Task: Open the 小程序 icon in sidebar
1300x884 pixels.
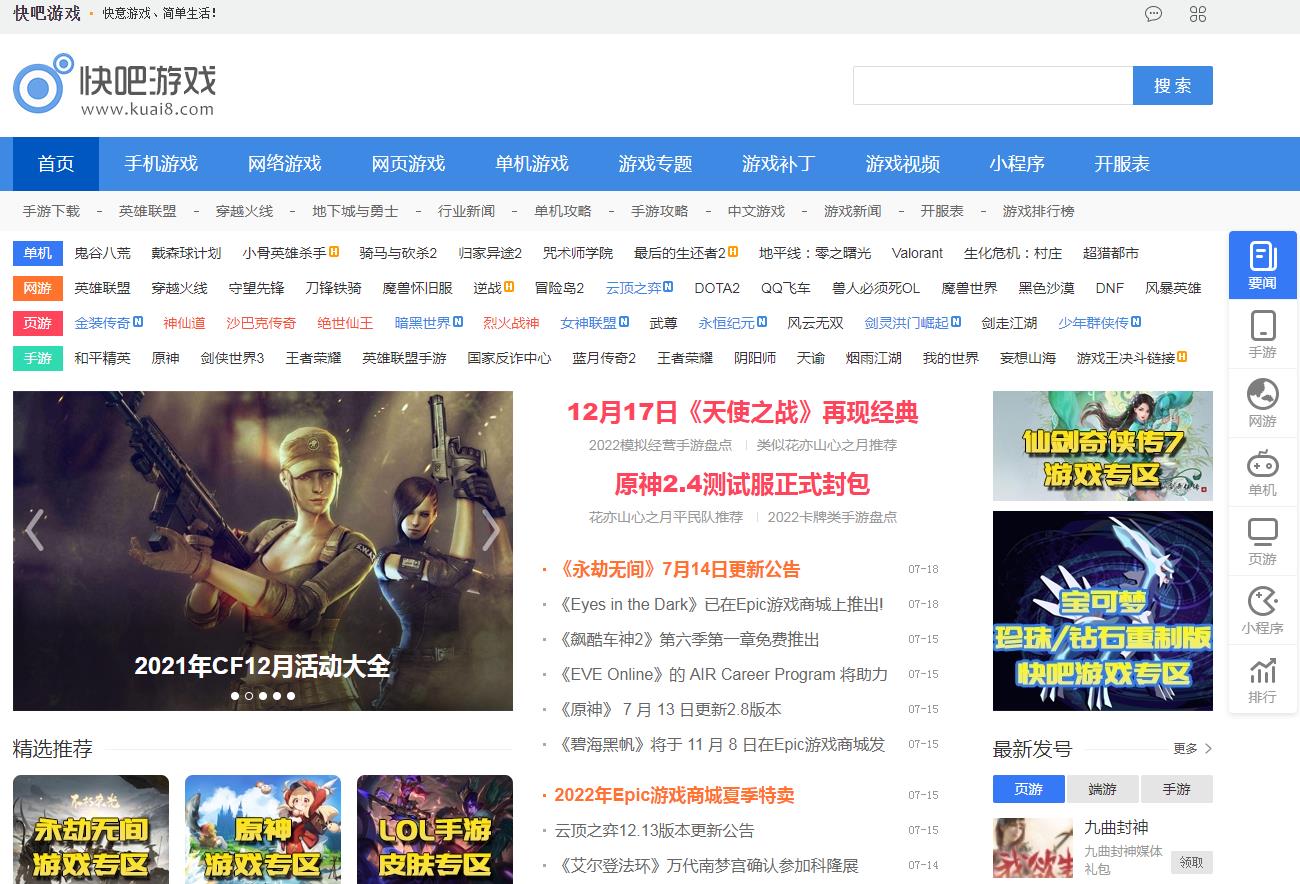Action: tap(1263, 610)
